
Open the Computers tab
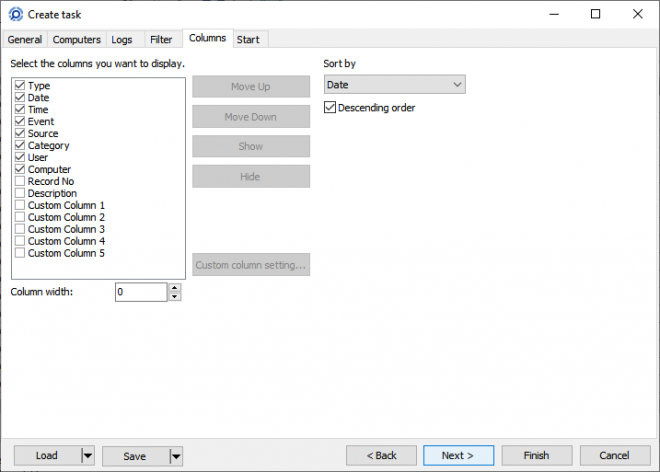coord(77,40)
